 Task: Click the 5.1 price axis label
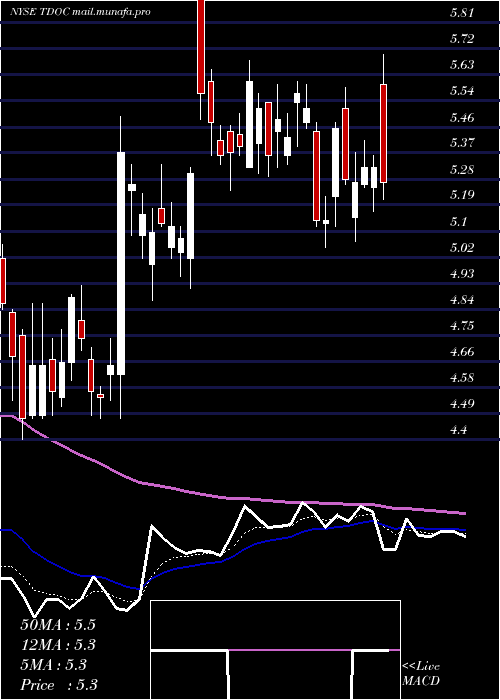(458, 221)
